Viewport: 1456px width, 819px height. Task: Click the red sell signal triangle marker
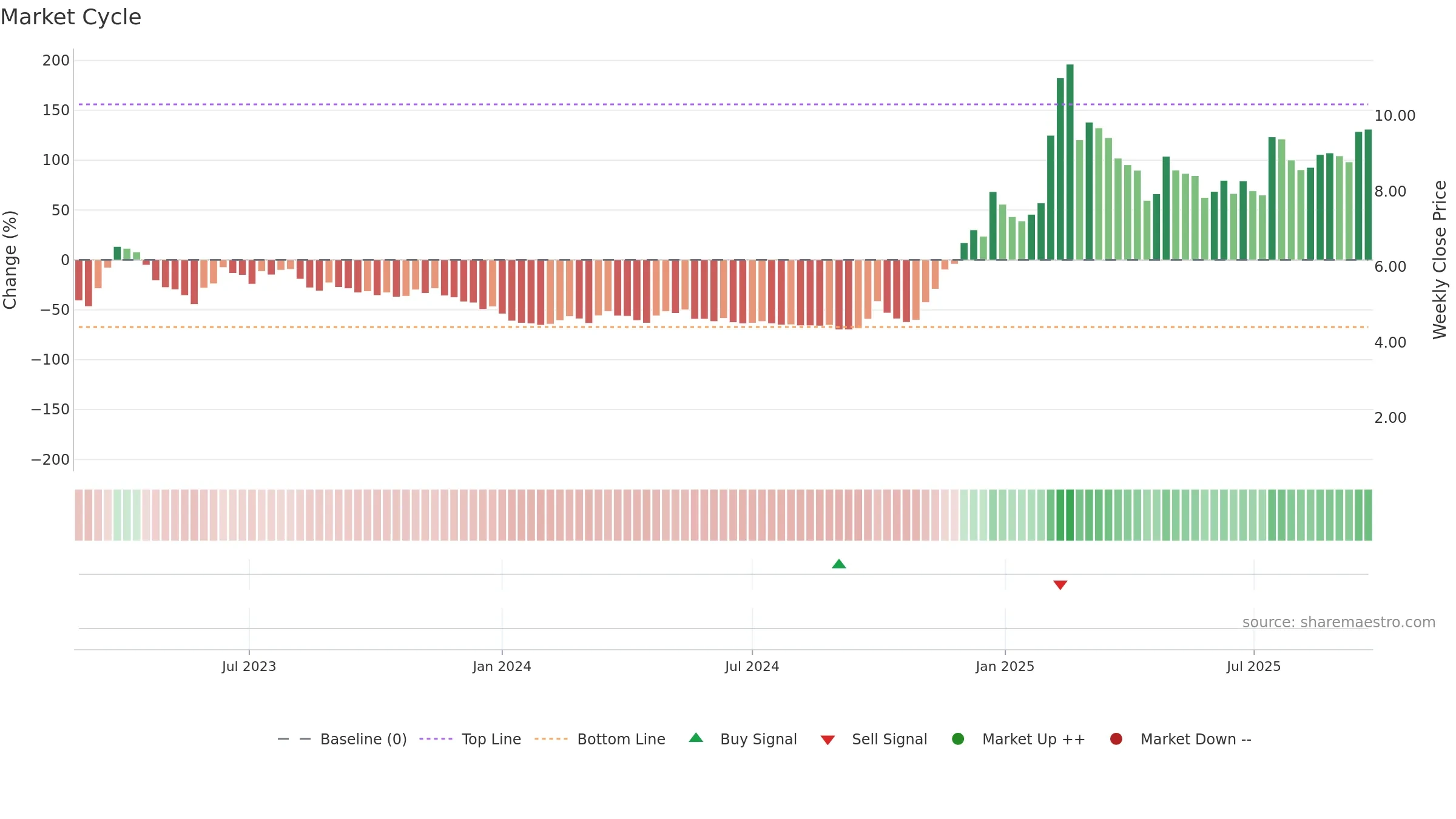1060,585
